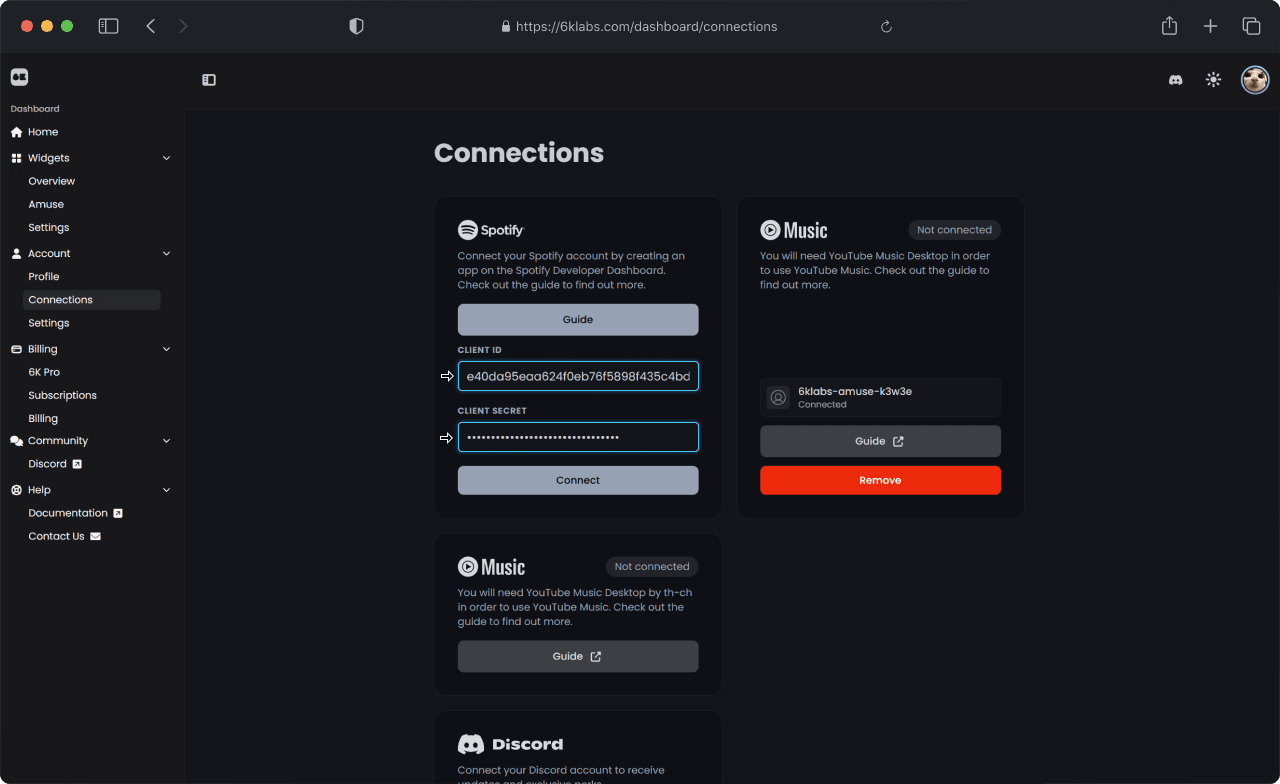1280x784 pixels.
Task: Click Spotify Guide button
Action: click(x=578, y=320)
